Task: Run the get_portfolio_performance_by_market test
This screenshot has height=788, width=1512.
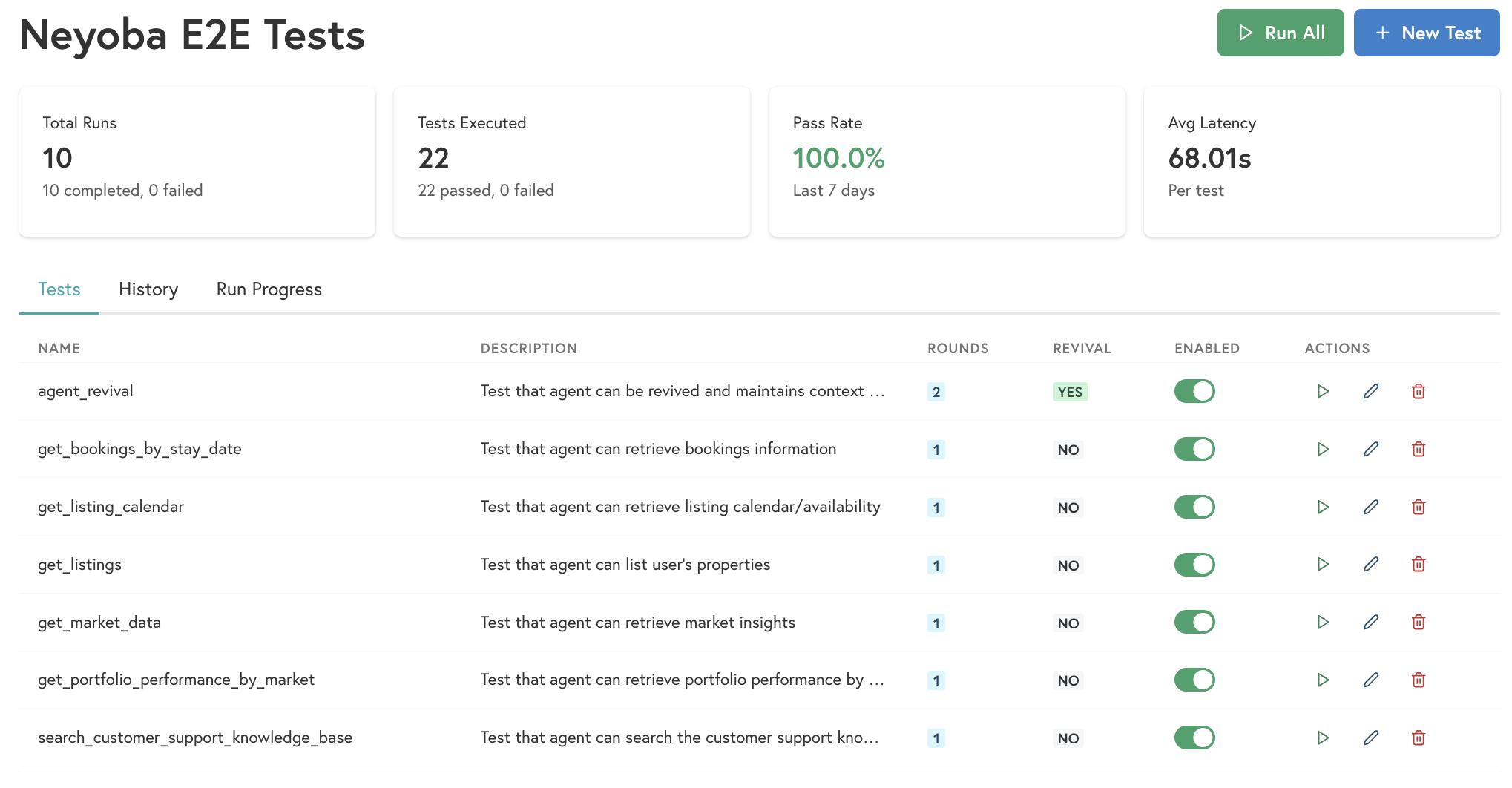Action: (x=1323, y=680)
